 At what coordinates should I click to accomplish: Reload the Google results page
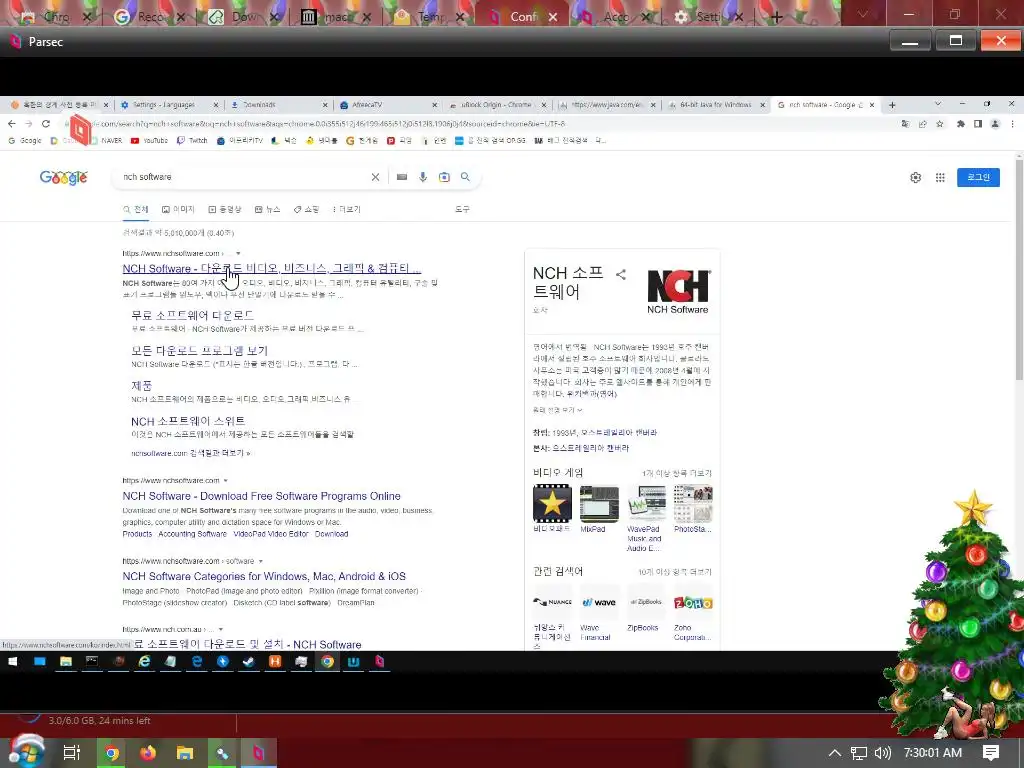46,123
